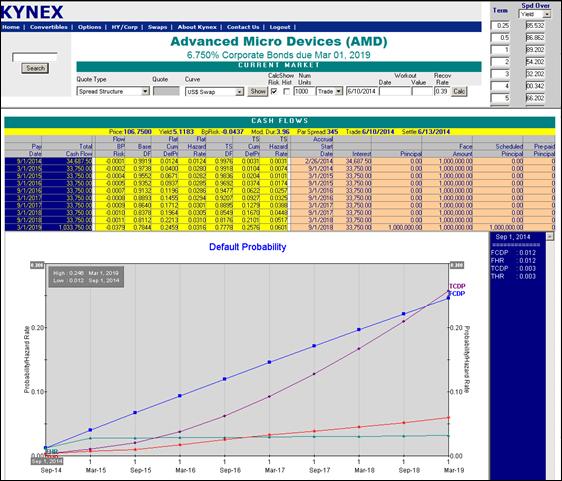Click the Term field showing 3

click(x=500, y=74)
